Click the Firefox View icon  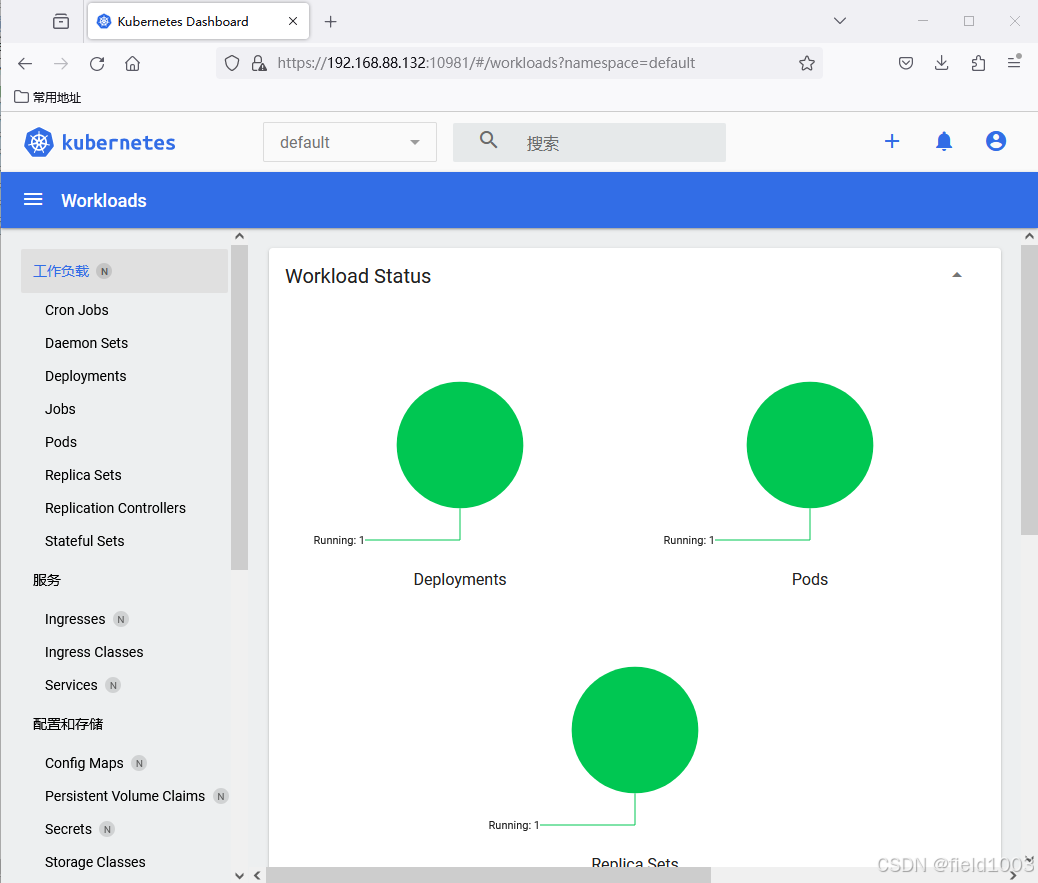click(61, 21)
